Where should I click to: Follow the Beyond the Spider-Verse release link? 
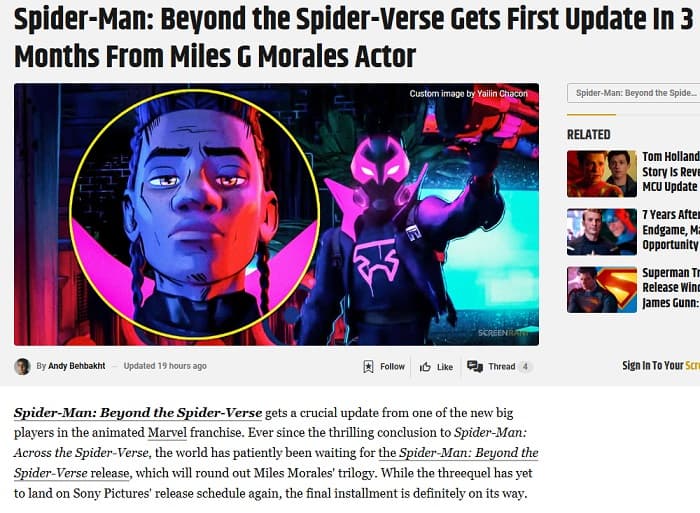276,463
